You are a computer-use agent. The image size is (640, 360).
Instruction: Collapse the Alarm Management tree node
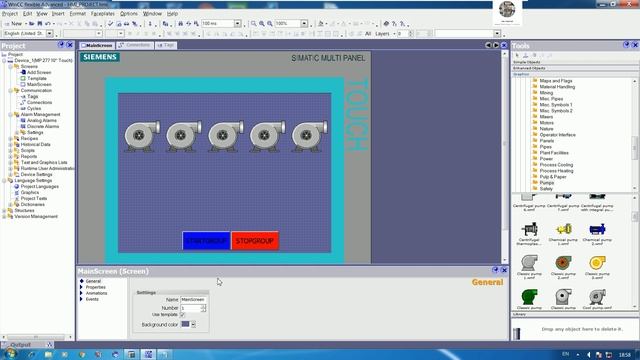click(11, 115)
